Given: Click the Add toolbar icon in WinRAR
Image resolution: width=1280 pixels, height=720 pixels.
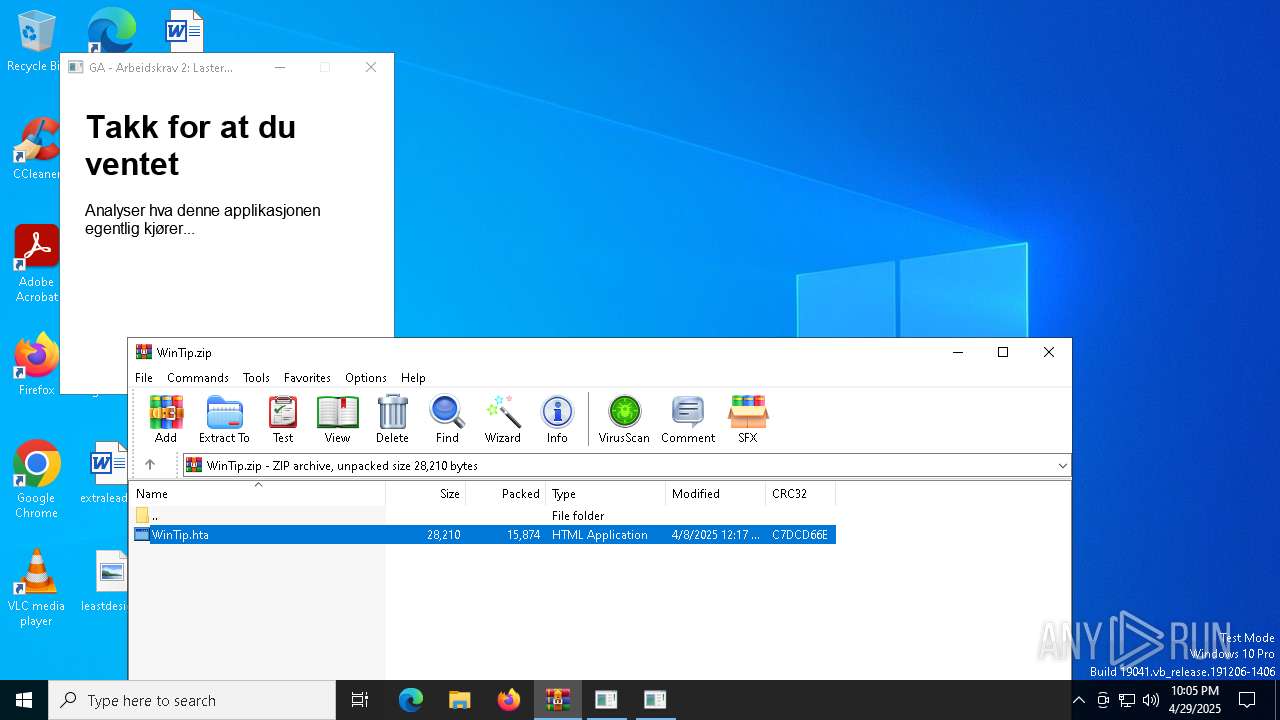Looking at the screenshot, I should point(166,419).
